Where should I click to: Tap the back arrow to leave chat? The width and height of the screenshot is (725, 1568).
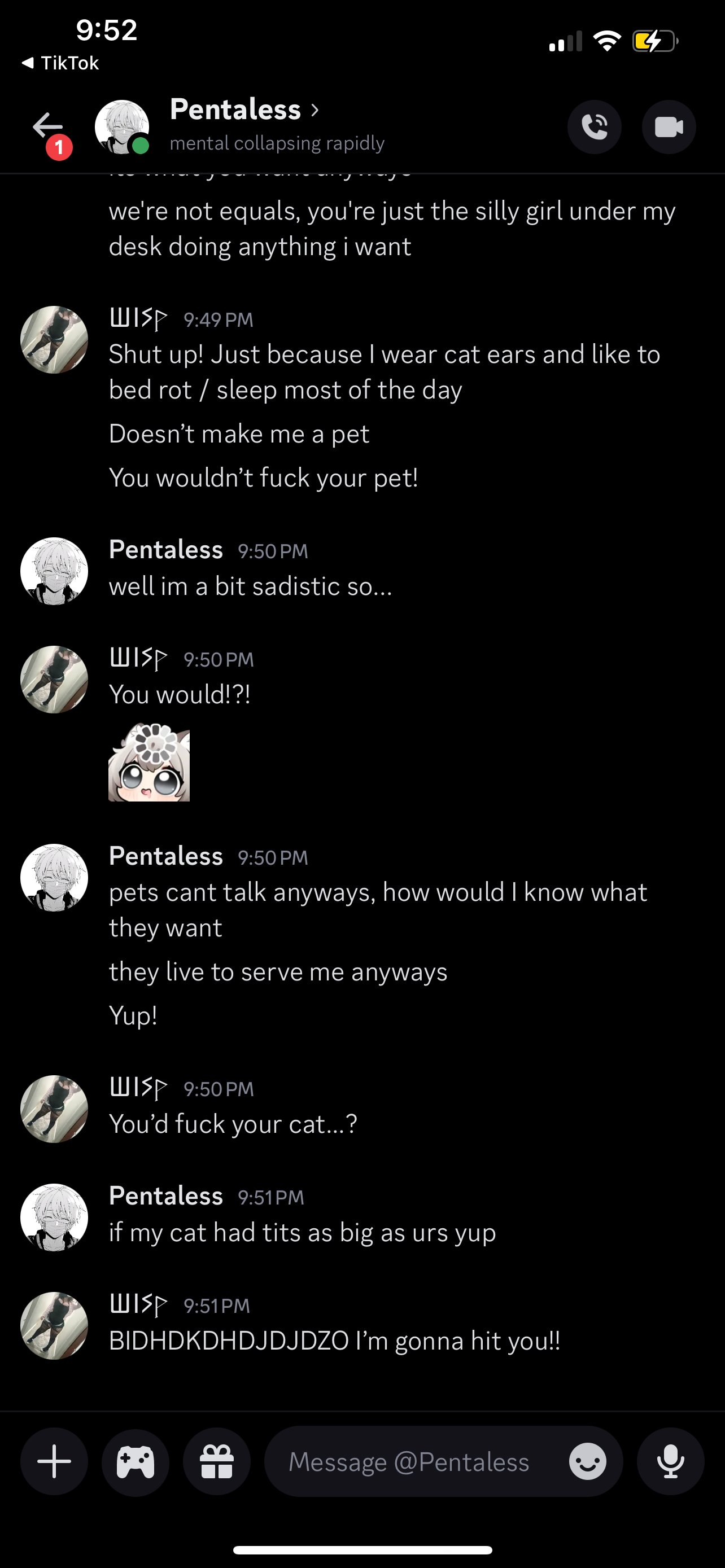[47, 126]
